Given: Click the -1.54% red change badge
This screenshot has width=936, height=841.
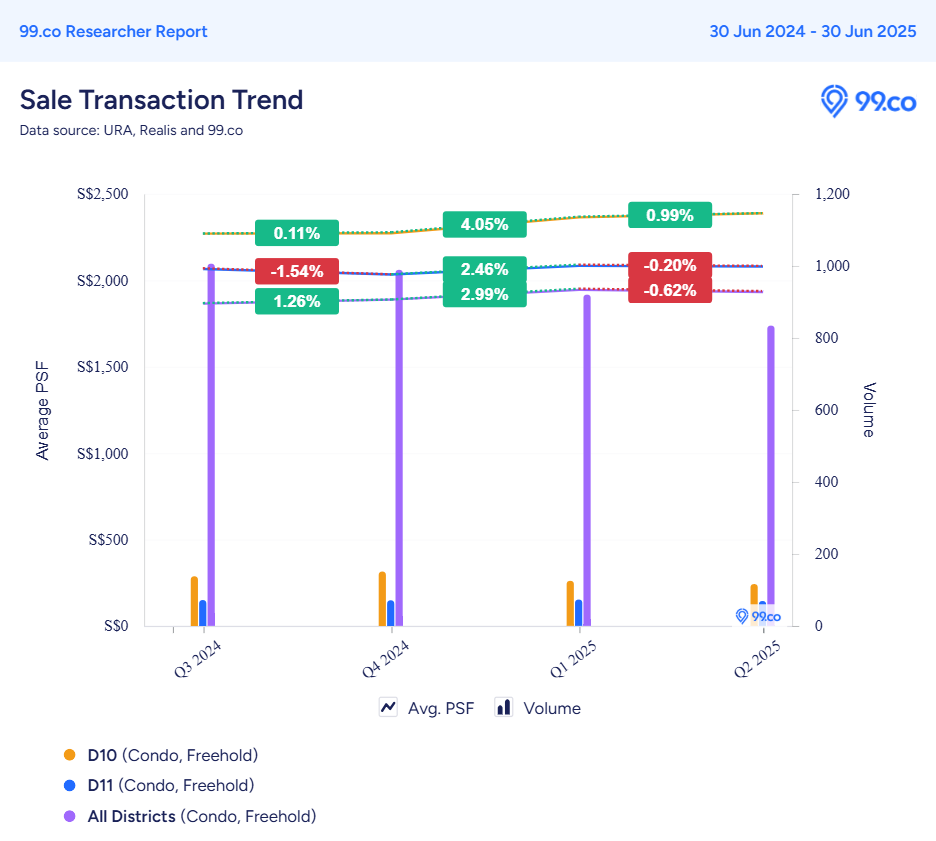Looking at the screenshot, I should pos(297,271).
